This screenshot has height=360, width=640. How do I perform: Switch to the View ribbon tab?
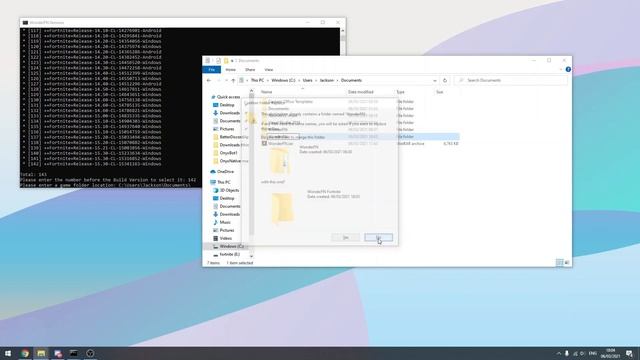pos(269,70)
